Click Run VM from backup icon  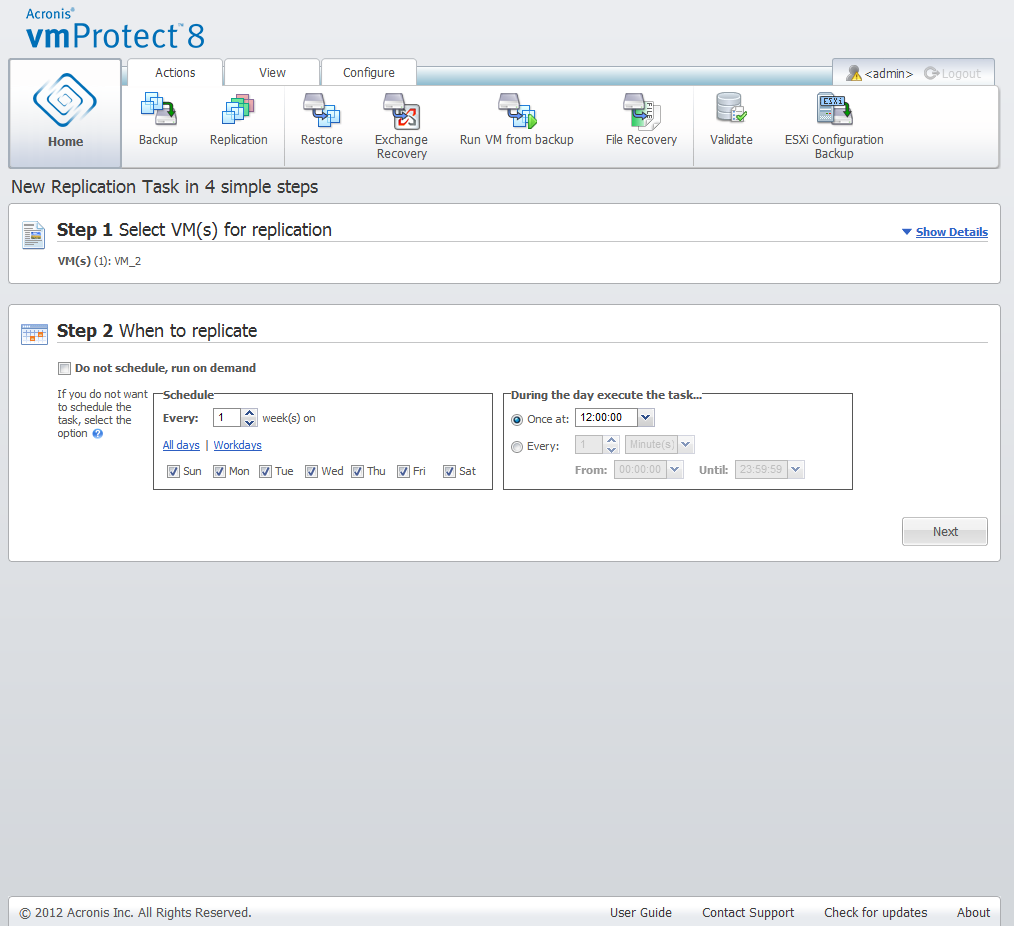point(516,119)
